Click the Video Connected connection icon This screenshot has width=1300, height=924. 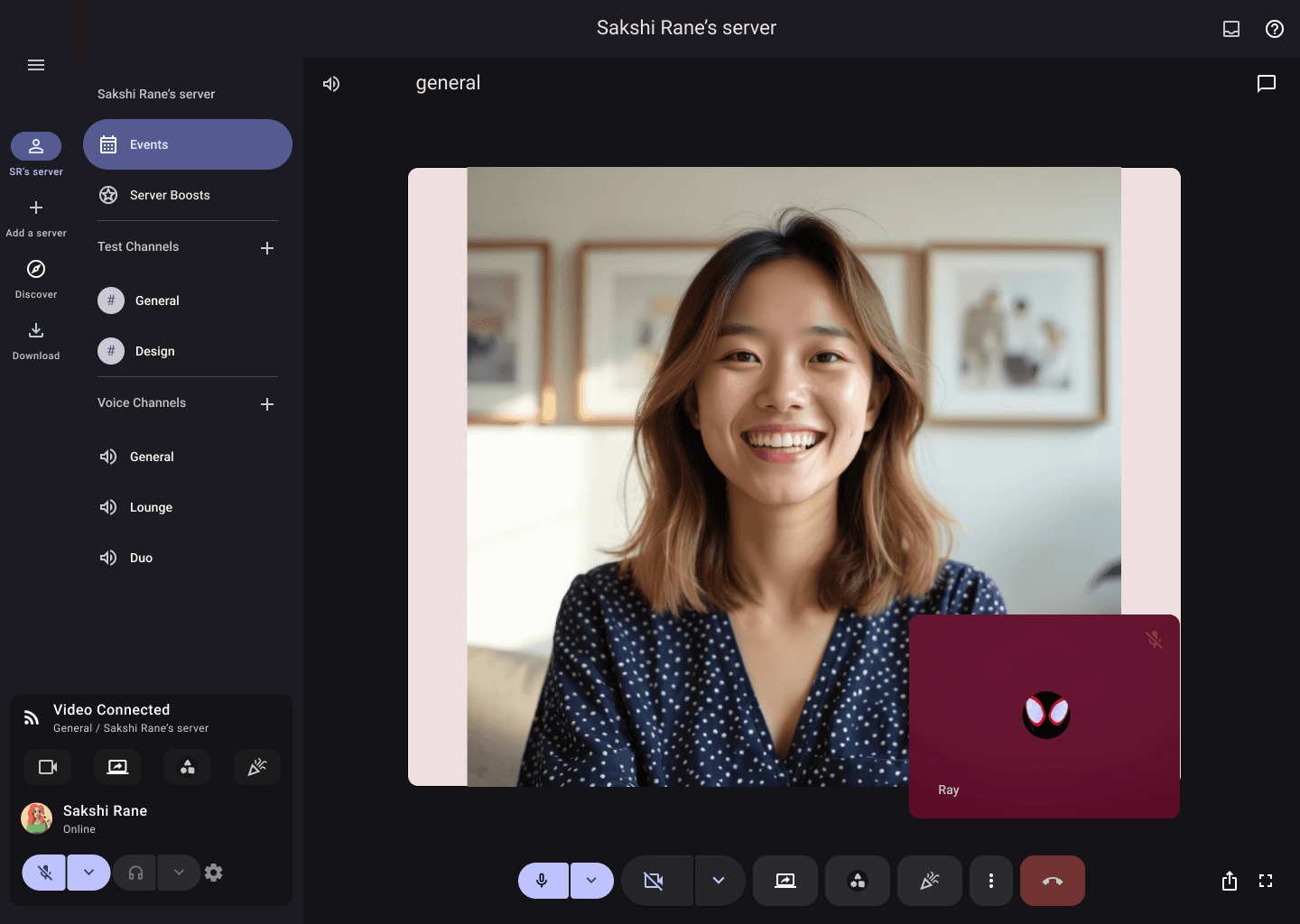pos(32,717)
